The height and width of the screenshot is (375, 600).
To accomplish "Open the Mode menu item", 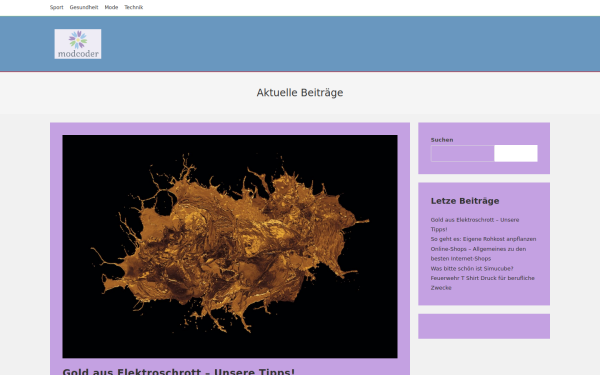I will pyautogui.click(x=111, y=7).
